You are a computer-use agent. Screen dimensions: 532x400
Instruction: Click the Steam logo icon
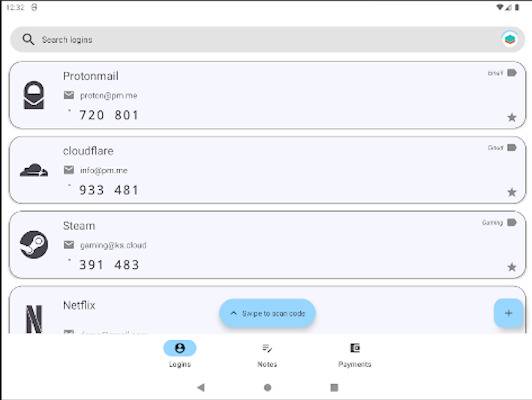click(x=34, y=245)
